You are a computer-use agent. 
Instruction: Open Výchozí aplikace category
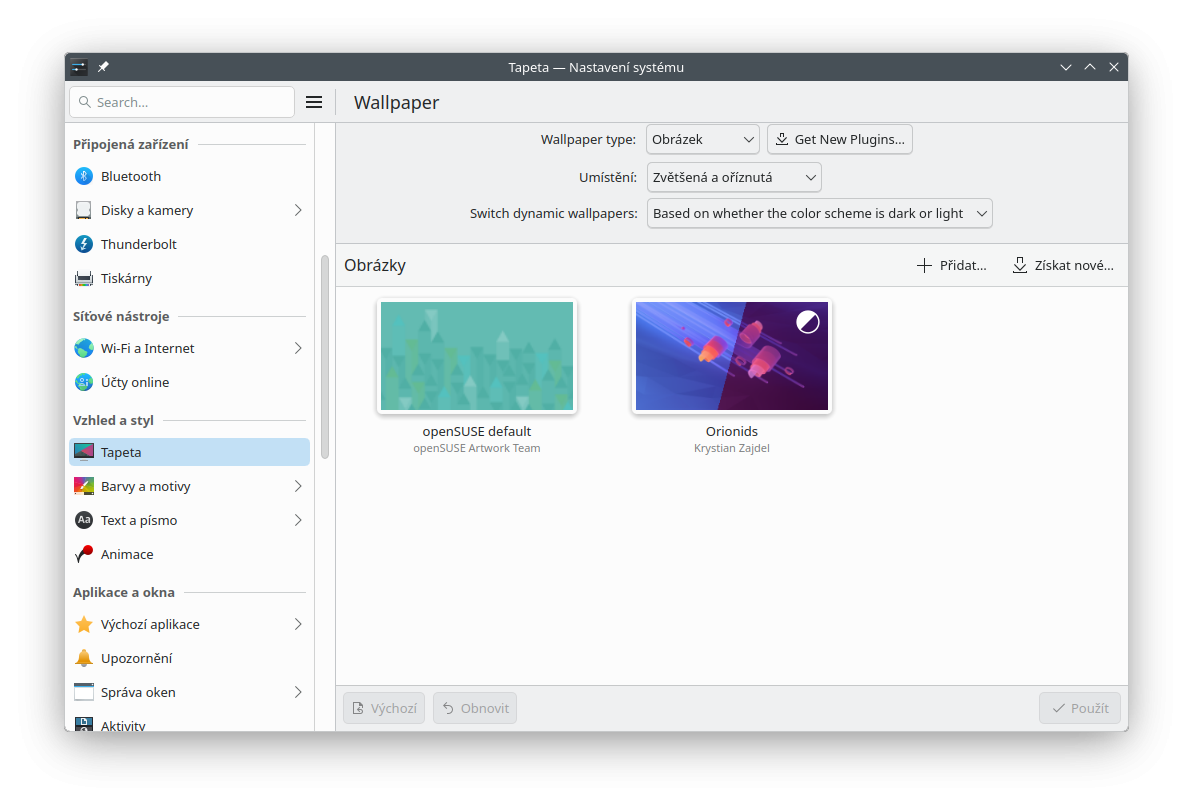(x=150, y=624)
